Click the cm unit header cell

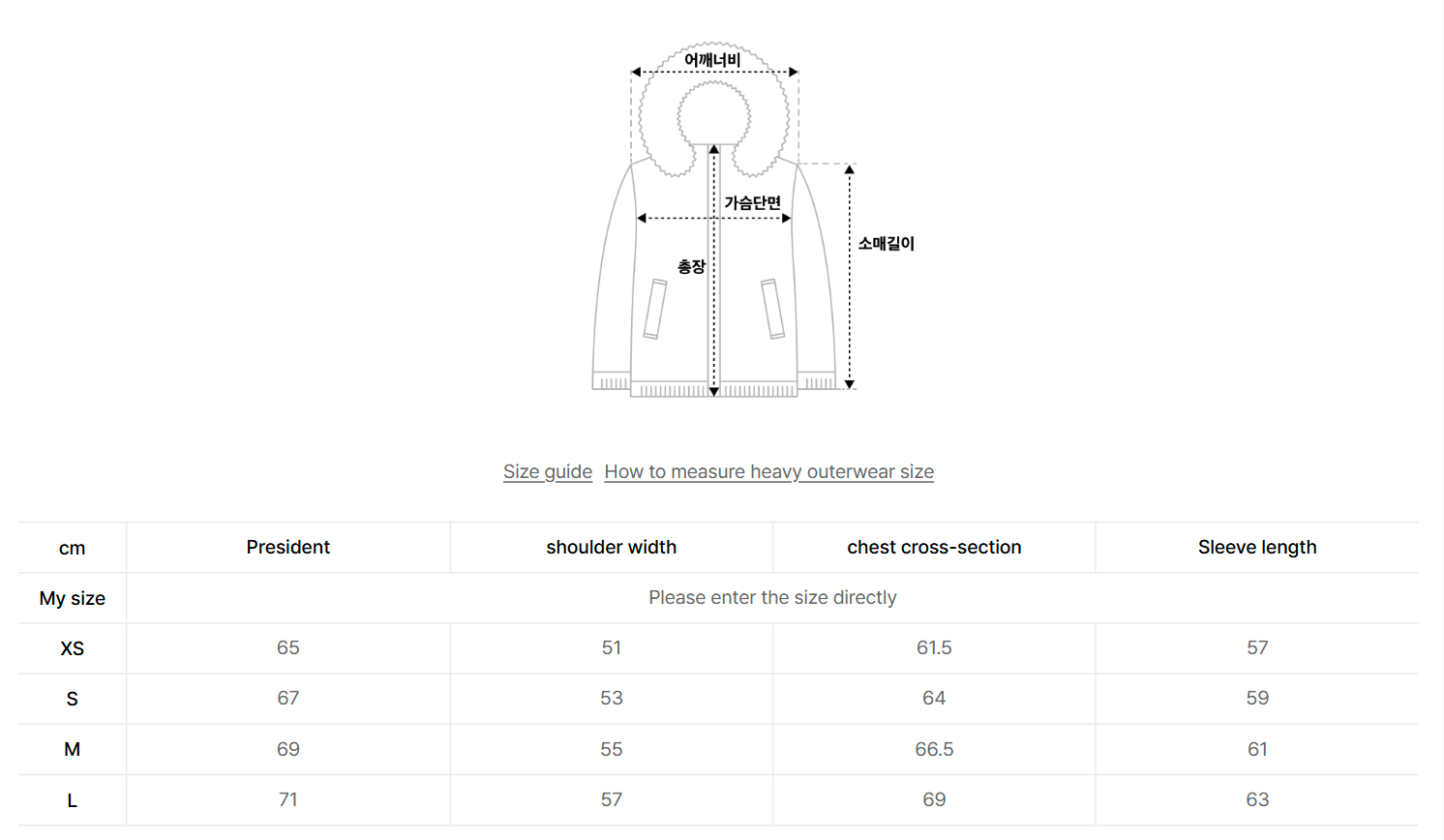click(73, 549)
